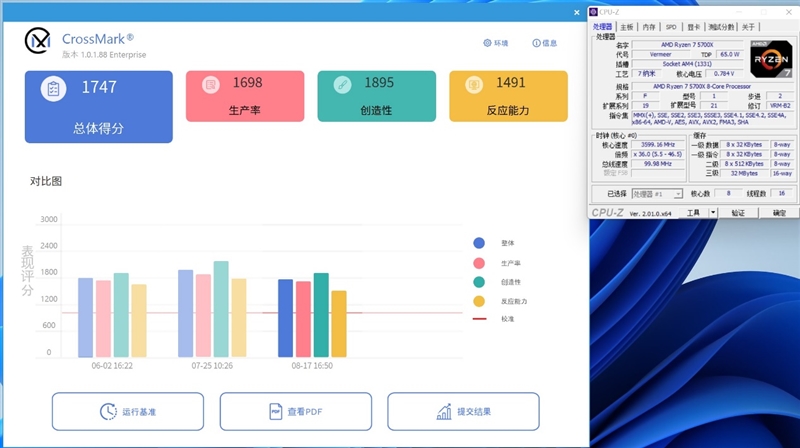Switch to the 关于 tab in CPU-Z
Viewport: 800px width, 448px height.
point(748,27)
